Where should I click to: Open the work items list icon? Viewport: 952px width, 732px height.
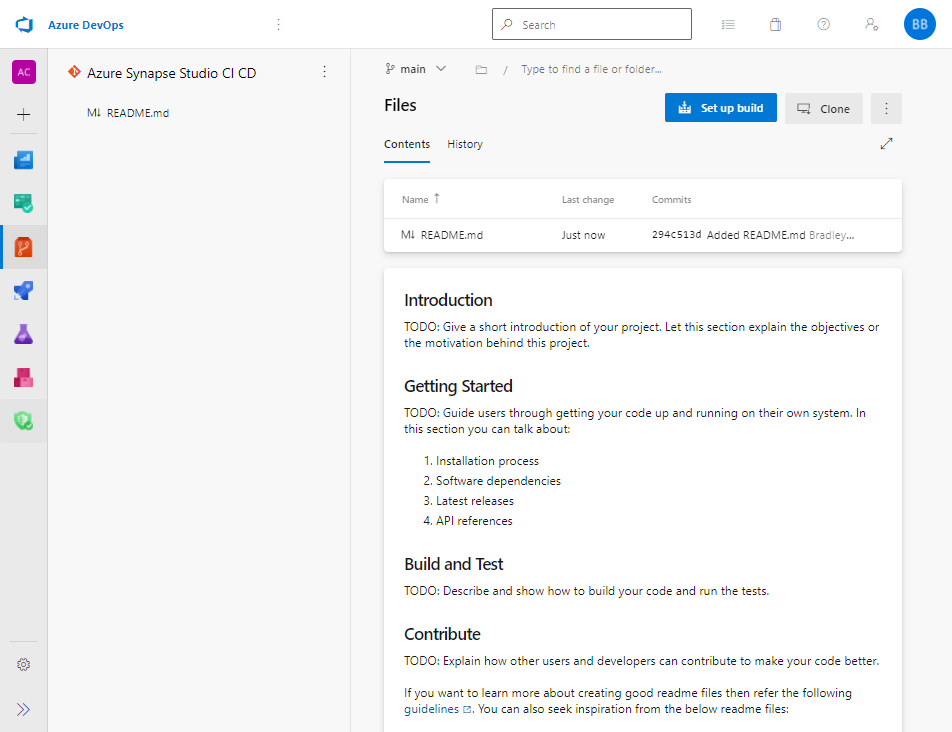(x=728, y=24)
